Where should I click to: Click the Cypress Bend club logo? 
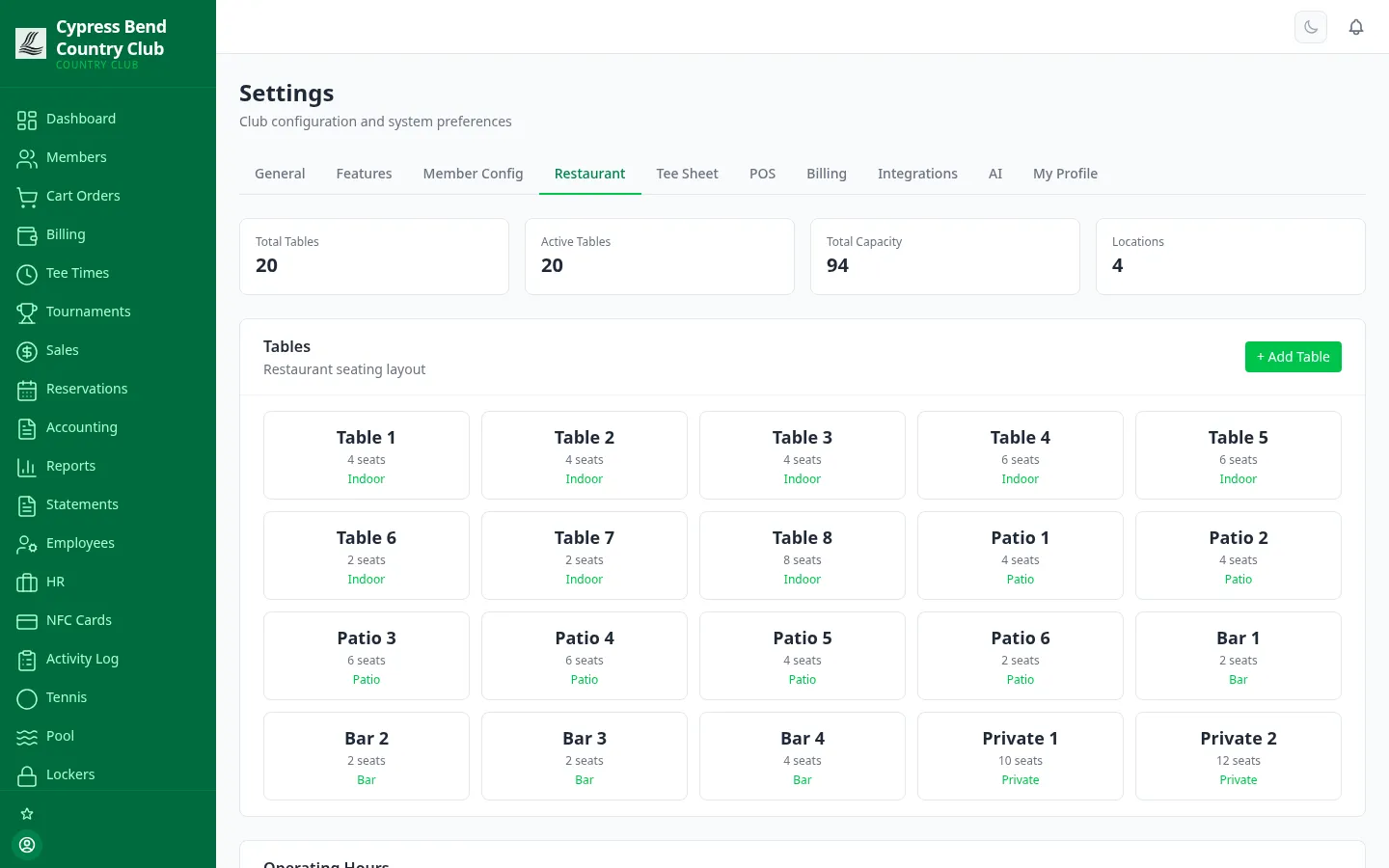click(31, 42)
